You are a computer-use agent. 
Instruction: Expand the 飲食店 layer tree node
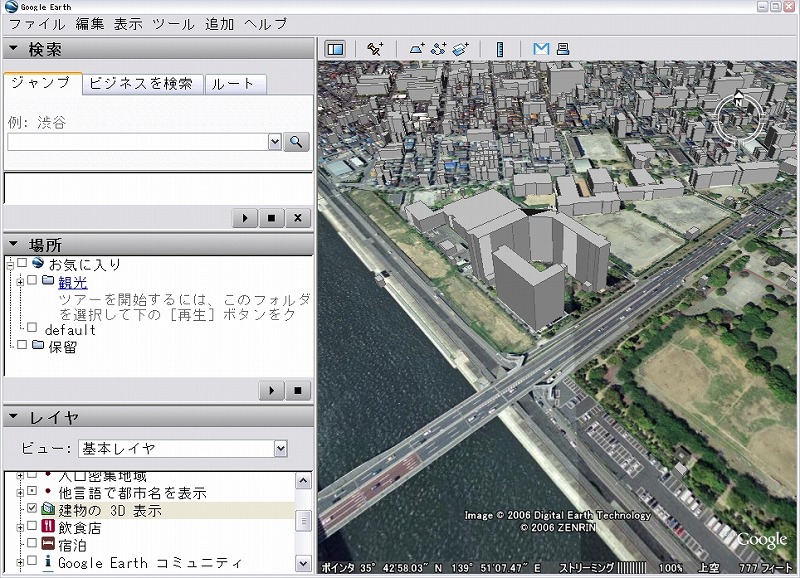click(x=20, y=527)
